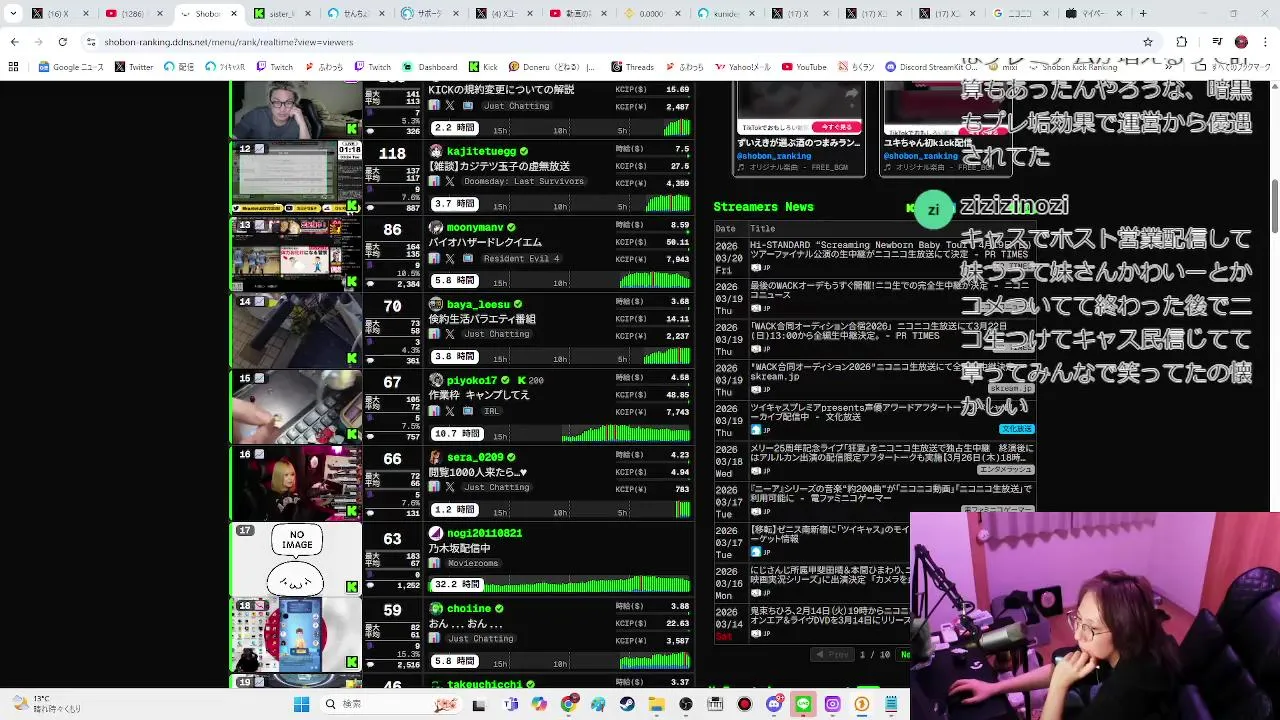Viewport: 1280px width, 720px height.
Task: Open the Threads bookmark
Action: pos(632,67)
